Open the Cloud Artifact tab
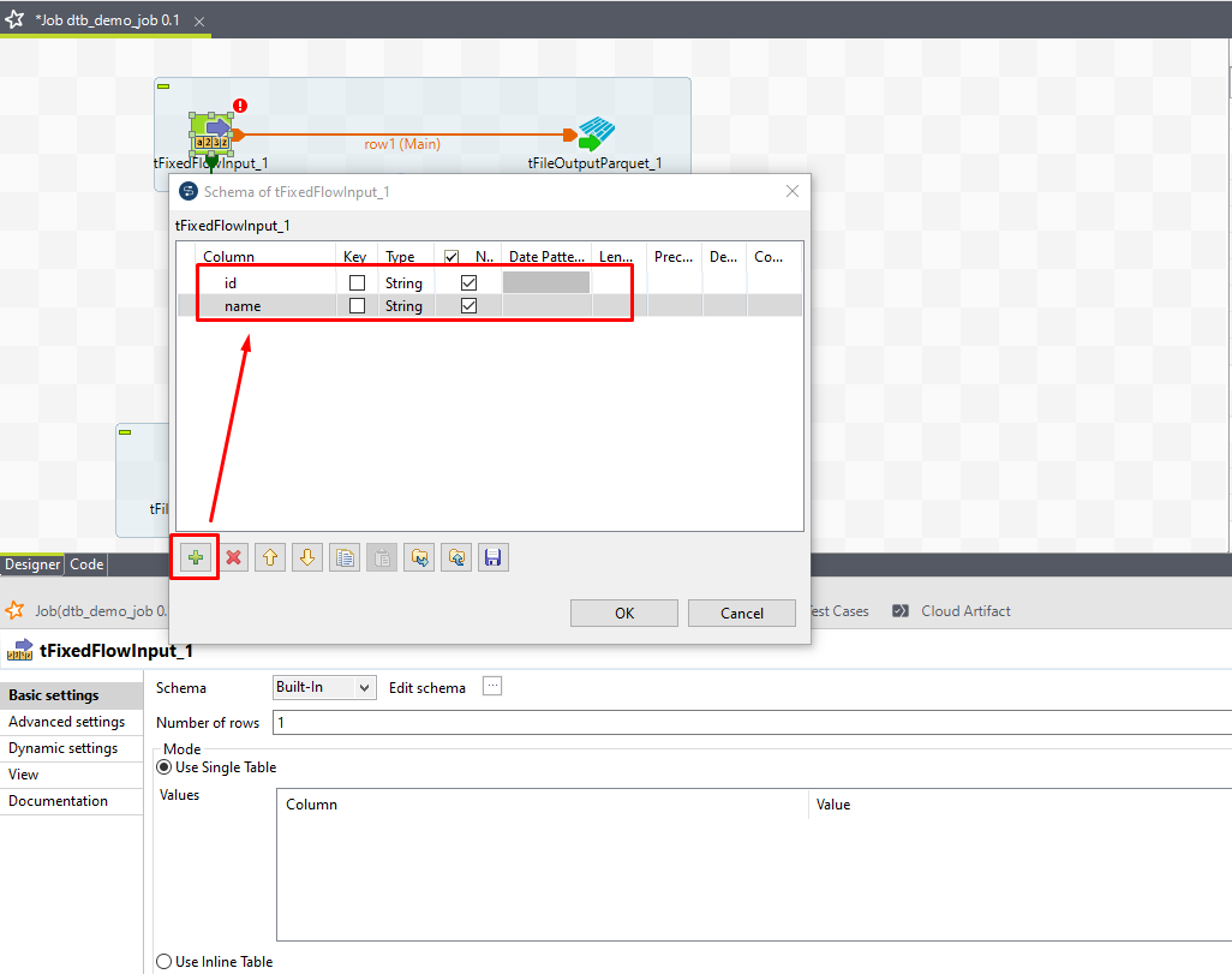 coord(952,610)
